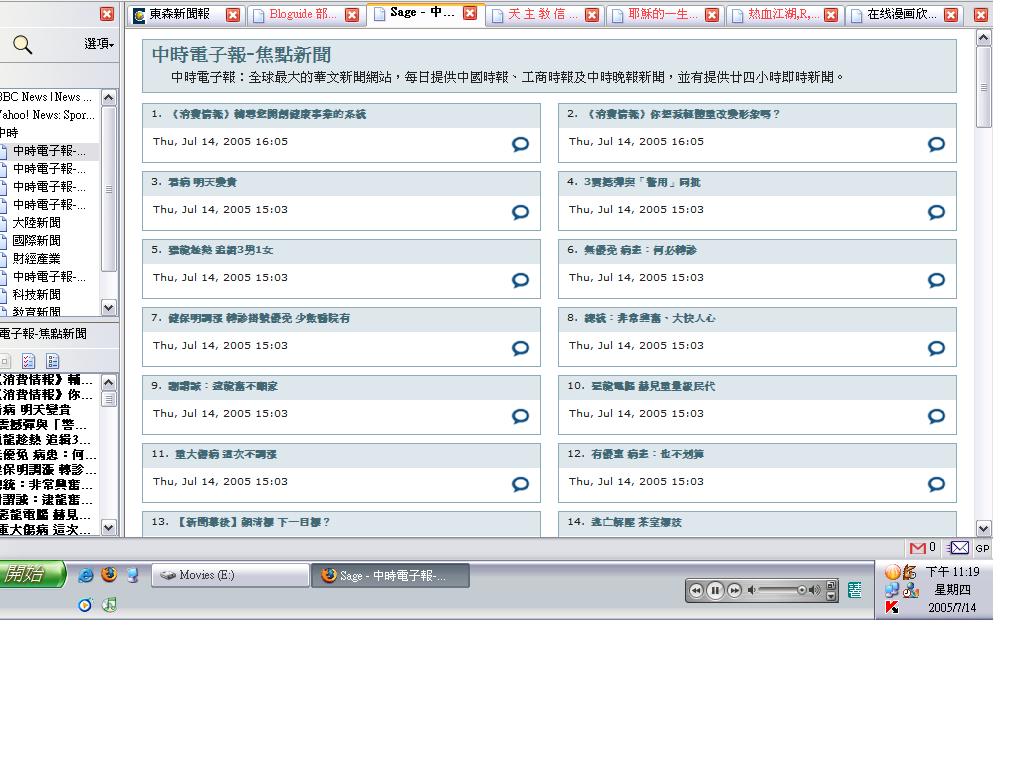The image size is (1024, 768).
Task: Launch Internet Explorer from quick launch
Action: [86, 575]
